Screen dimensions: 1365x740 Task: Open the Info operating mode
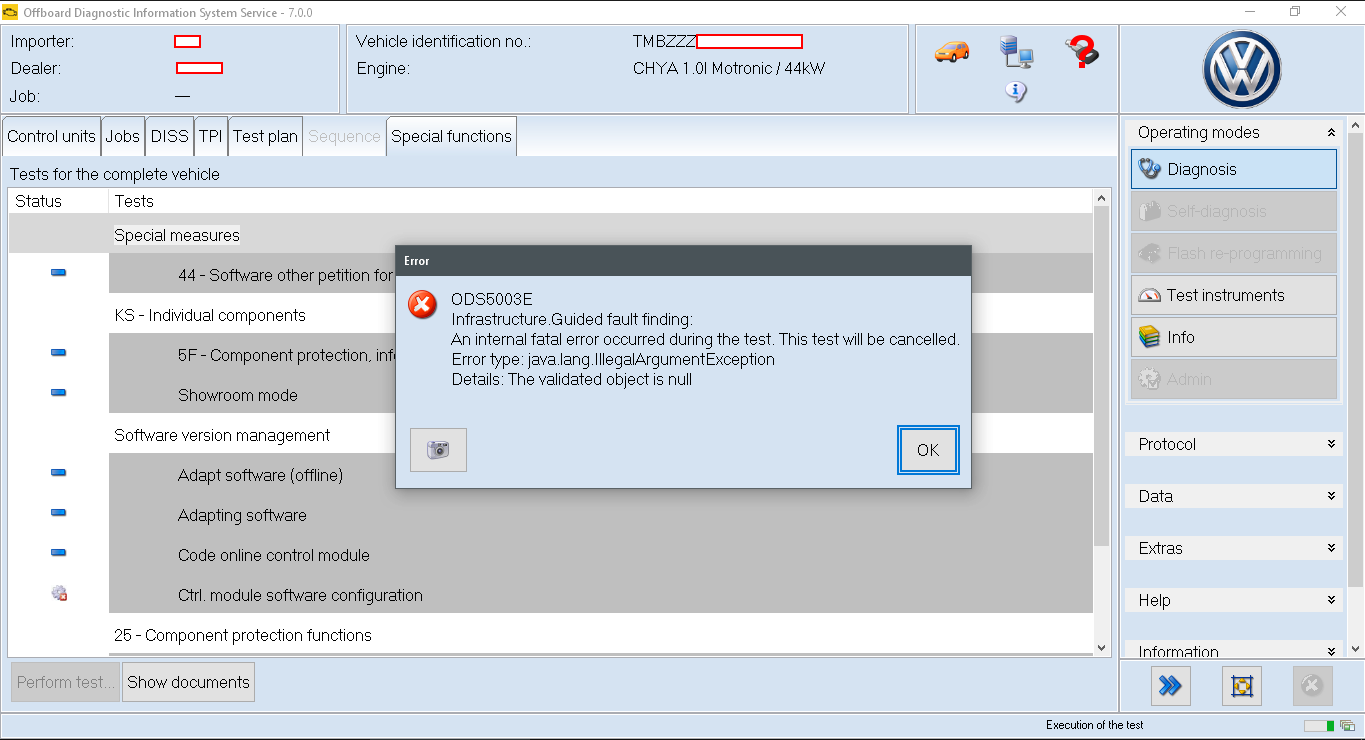click(x=1234, y=337)
